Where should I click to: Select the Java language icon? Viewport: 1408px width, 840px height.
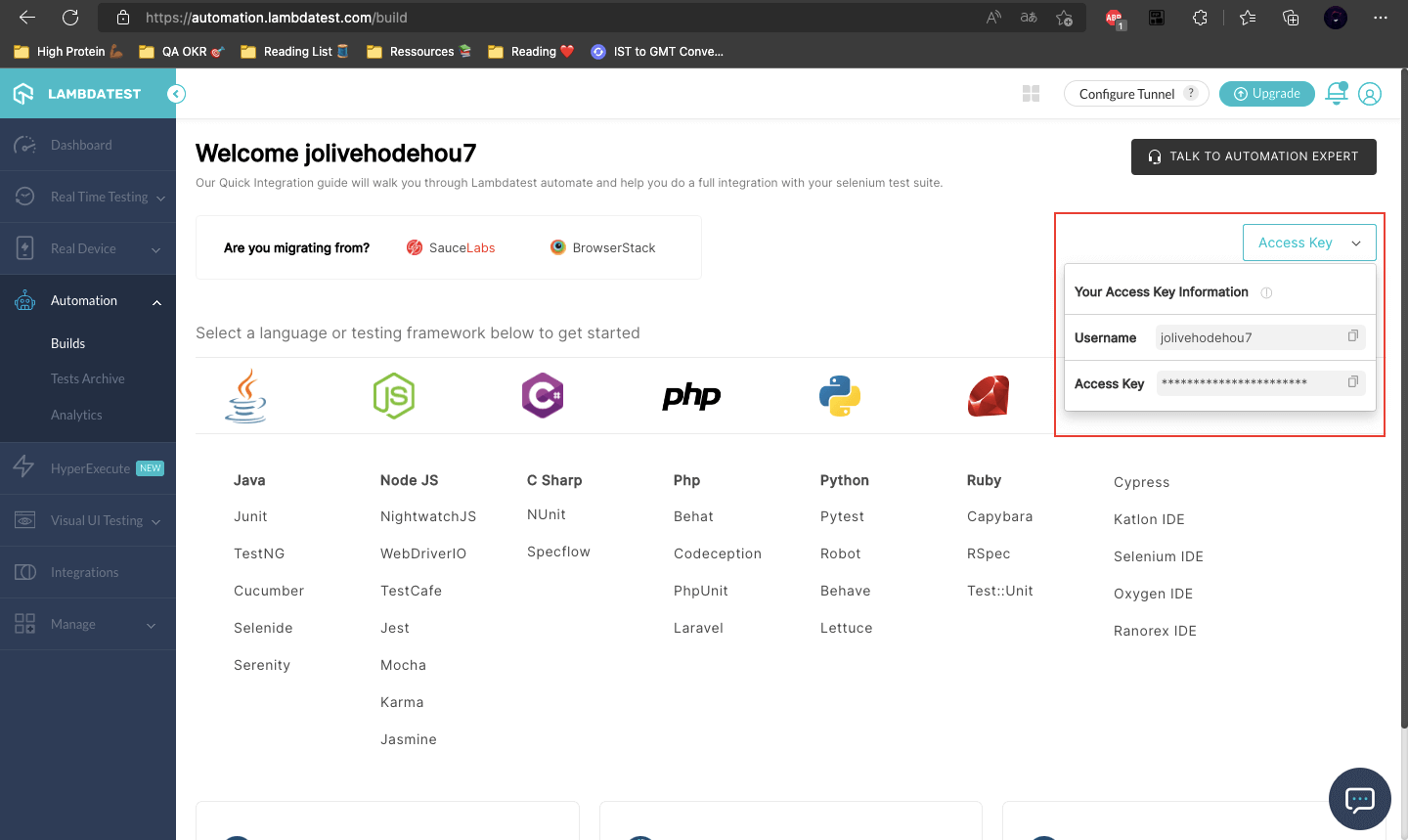(244, 395)
